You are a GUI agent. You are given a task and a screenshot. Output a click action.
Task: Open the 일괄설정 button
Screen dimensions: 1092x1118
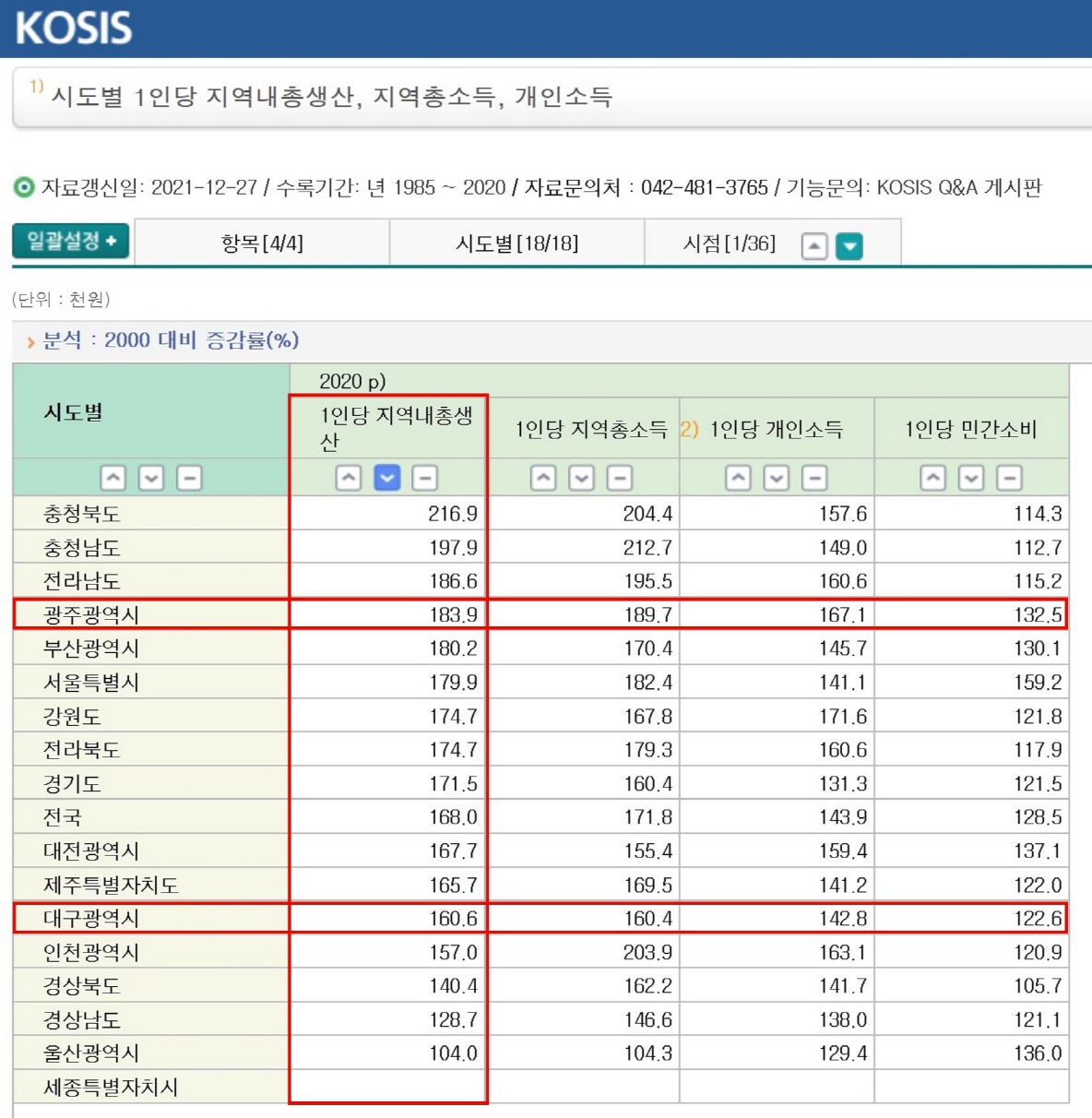[71, 241]
